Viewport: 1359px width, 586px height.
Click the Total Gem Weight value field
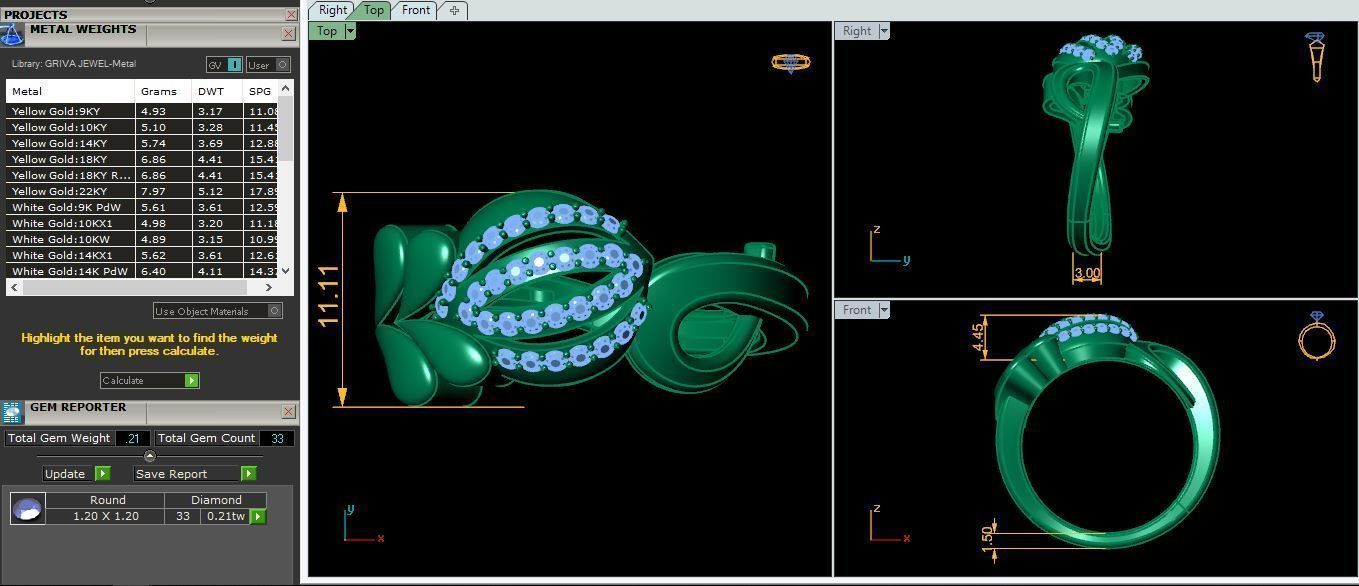click(x=133, y=438)
